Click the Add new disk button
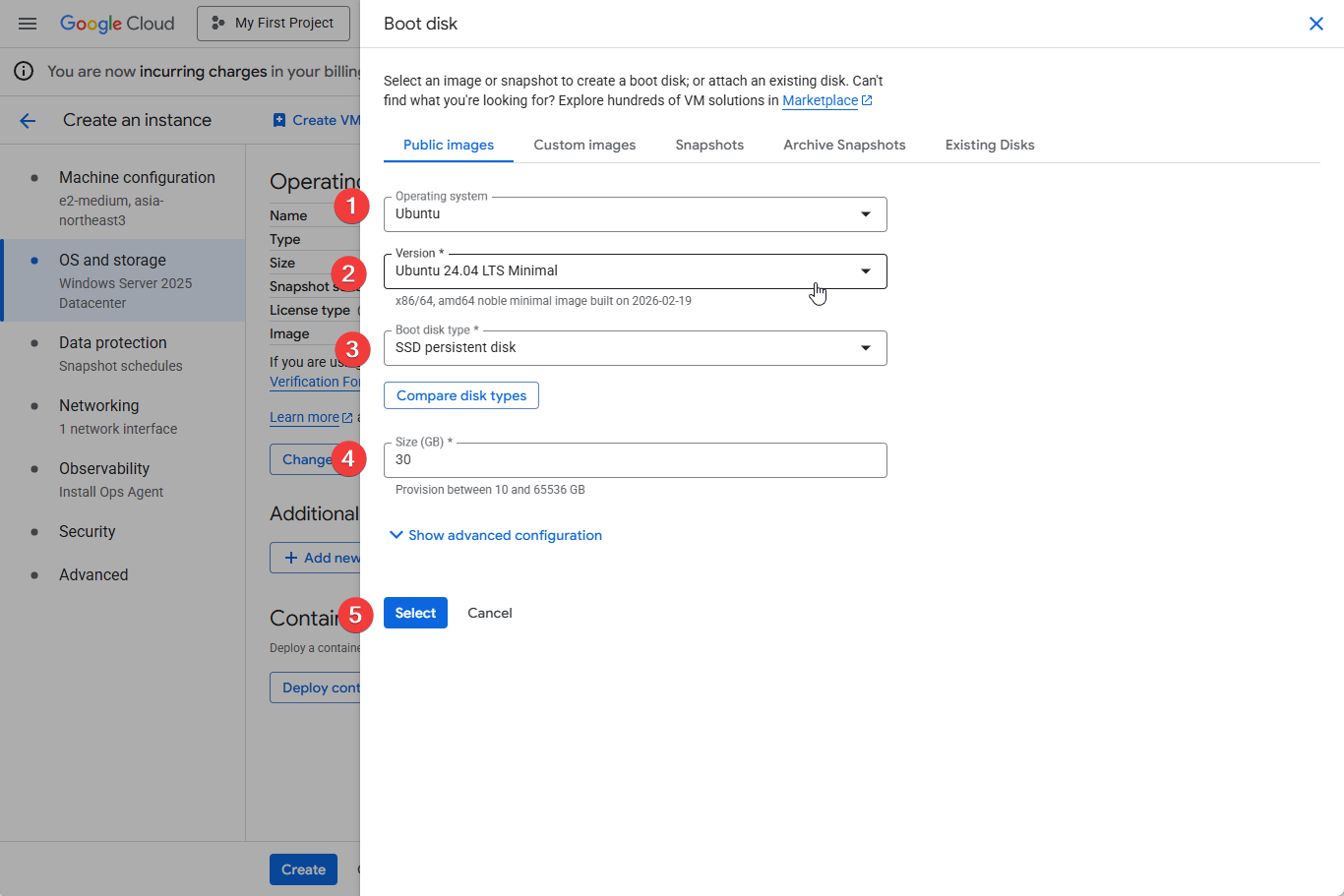This screenshot has height=896, width=1344. tap(315, 558)
